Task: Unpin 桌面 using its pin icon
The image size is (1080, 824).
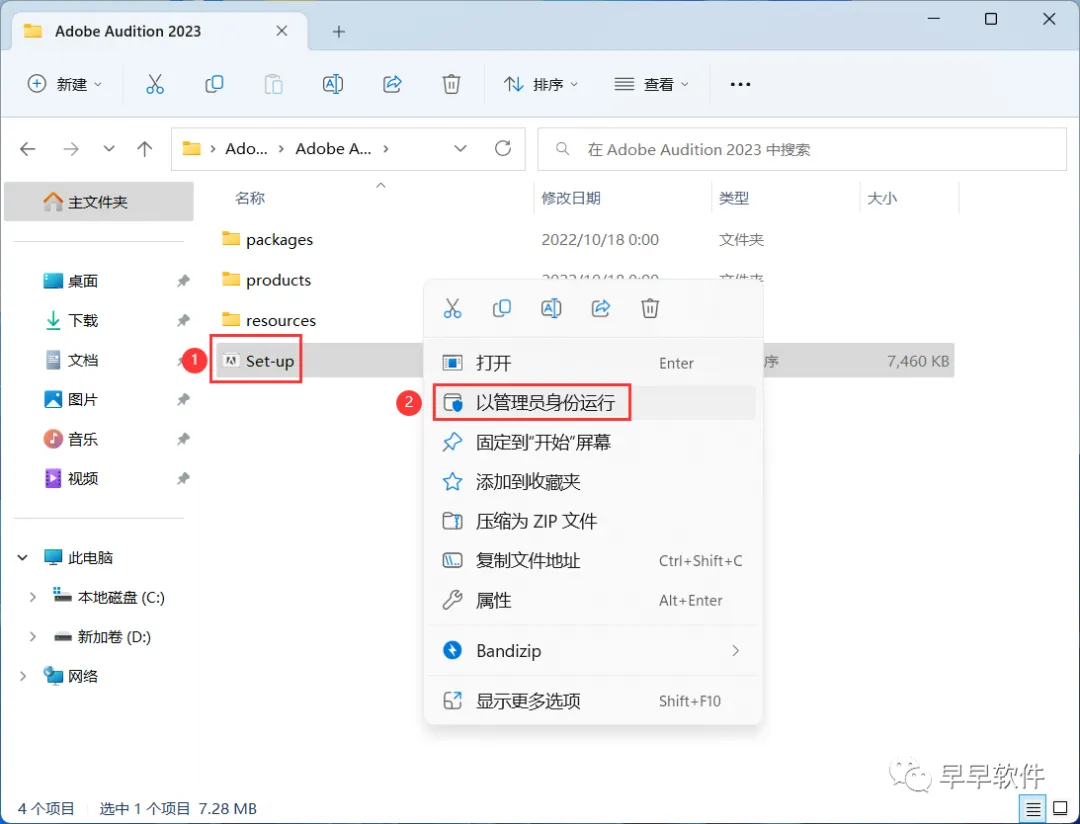Action: click(x=183, y=281)
